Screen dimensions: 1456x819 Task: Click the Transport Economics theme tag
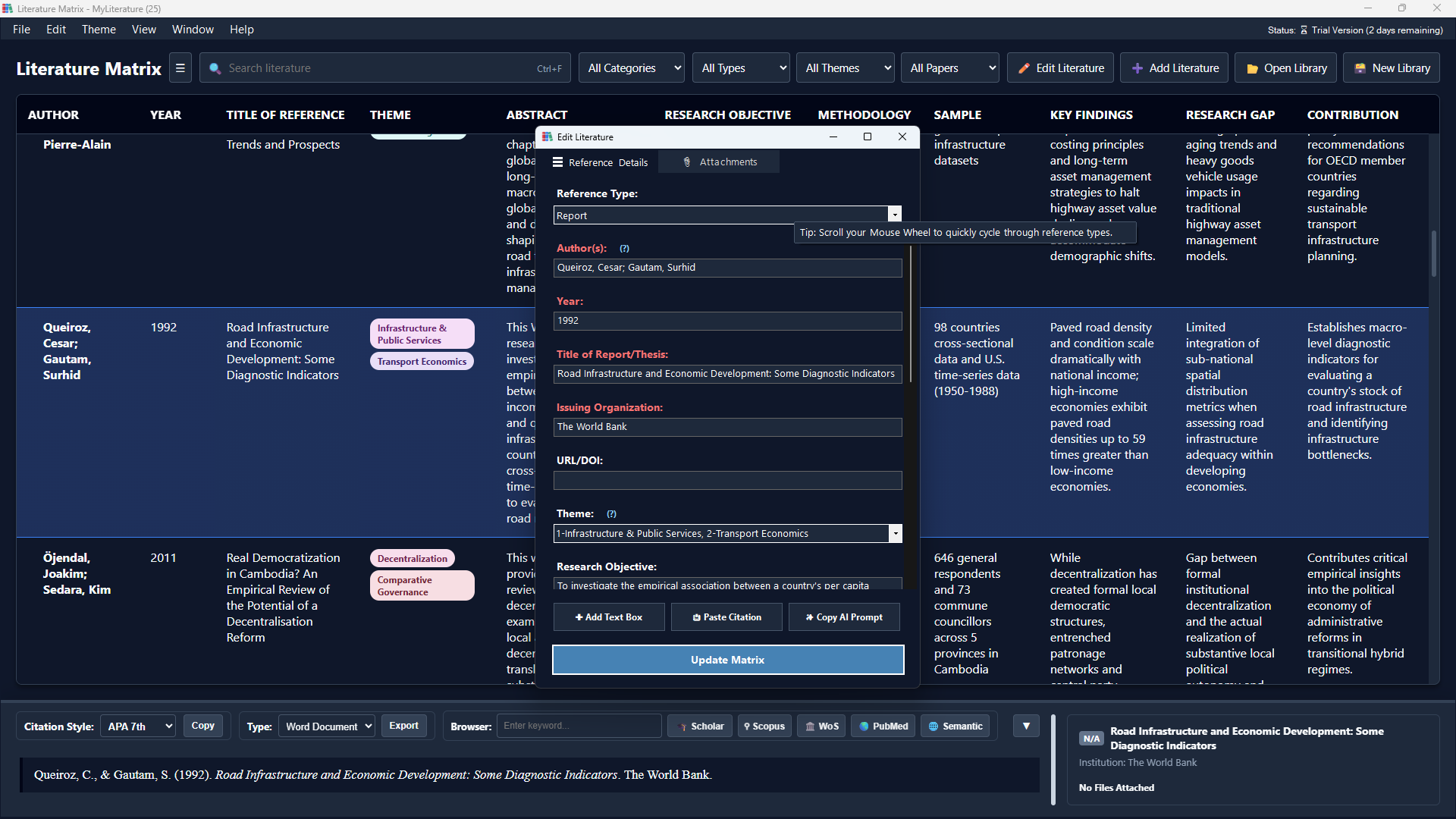point(422,361)
